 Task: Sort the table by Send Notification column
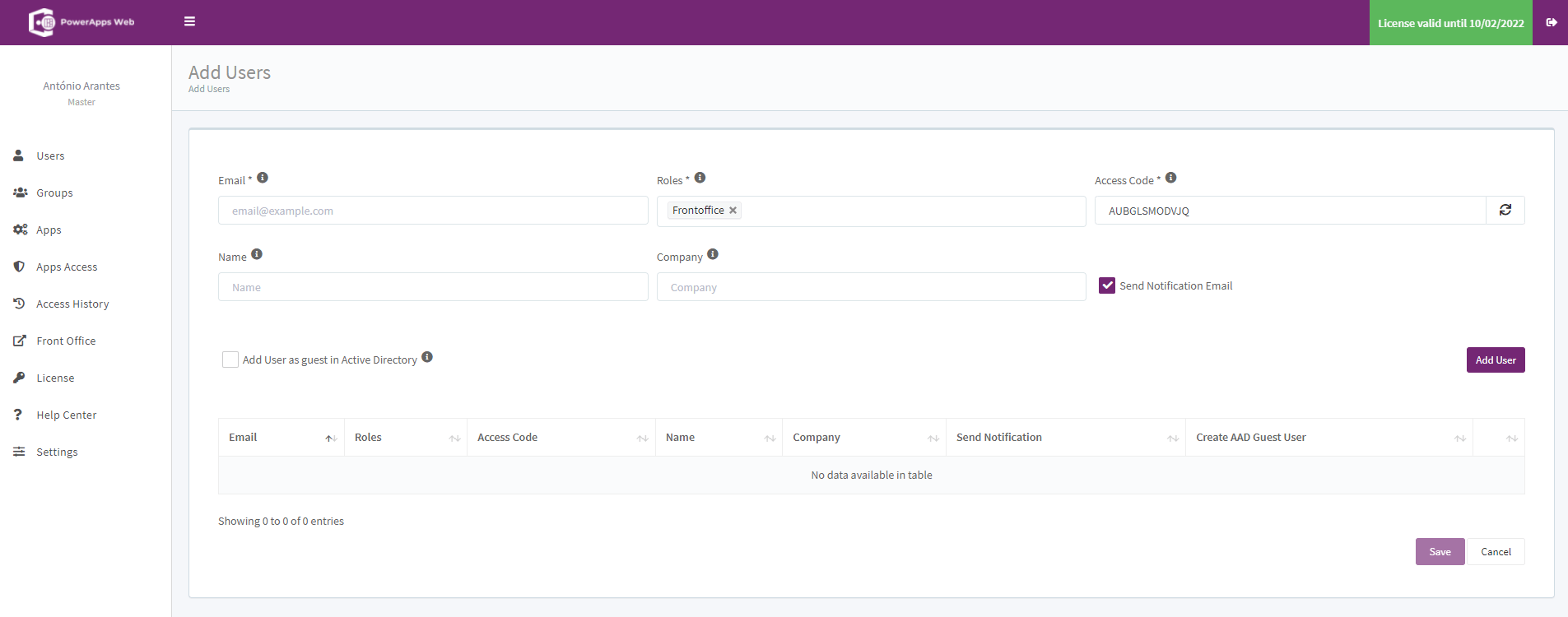[x=1066, y=438]
